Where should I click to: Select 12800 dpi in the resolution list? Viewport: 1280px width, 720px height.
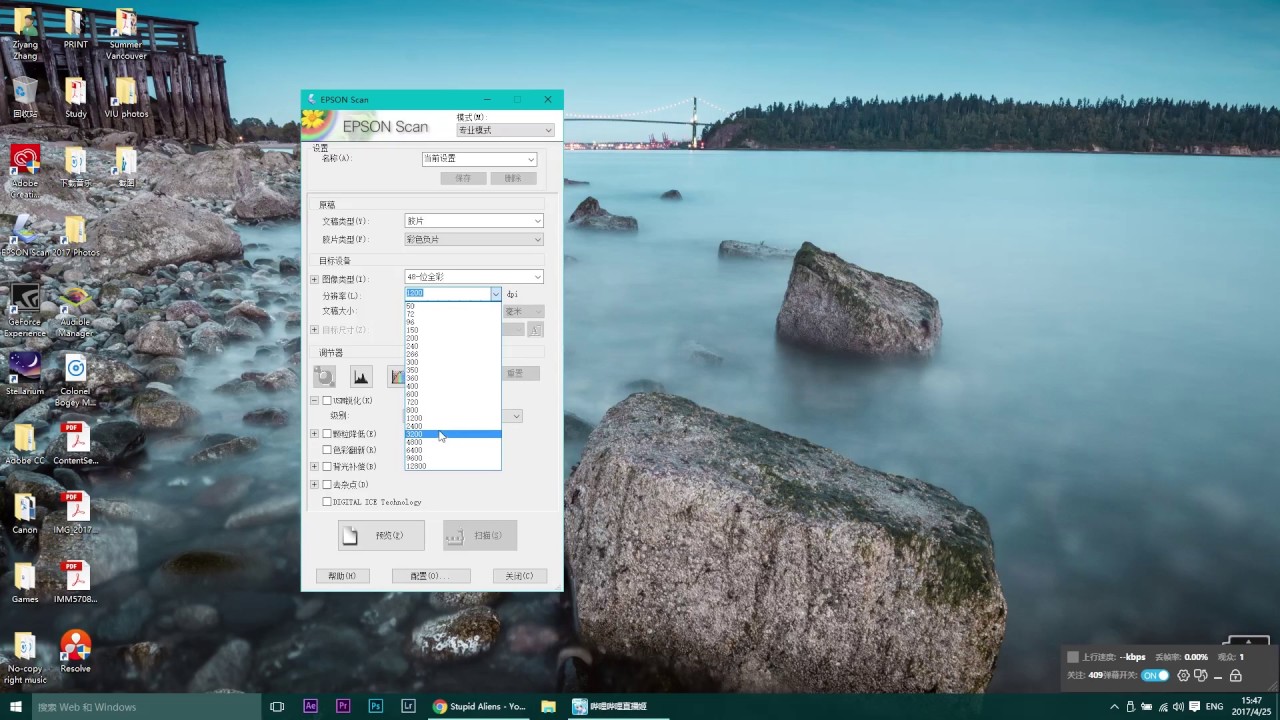452,466
